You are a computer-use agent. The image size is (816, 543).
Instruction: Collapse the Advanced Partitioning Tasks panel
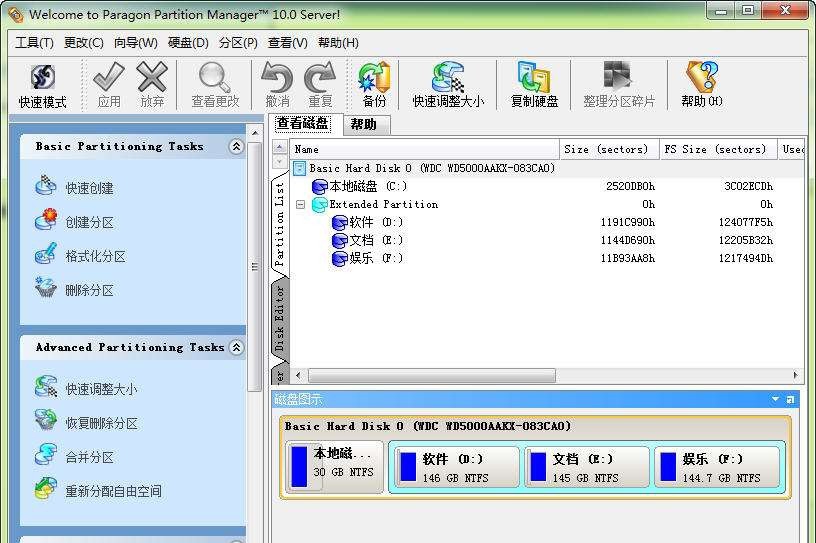236,347
